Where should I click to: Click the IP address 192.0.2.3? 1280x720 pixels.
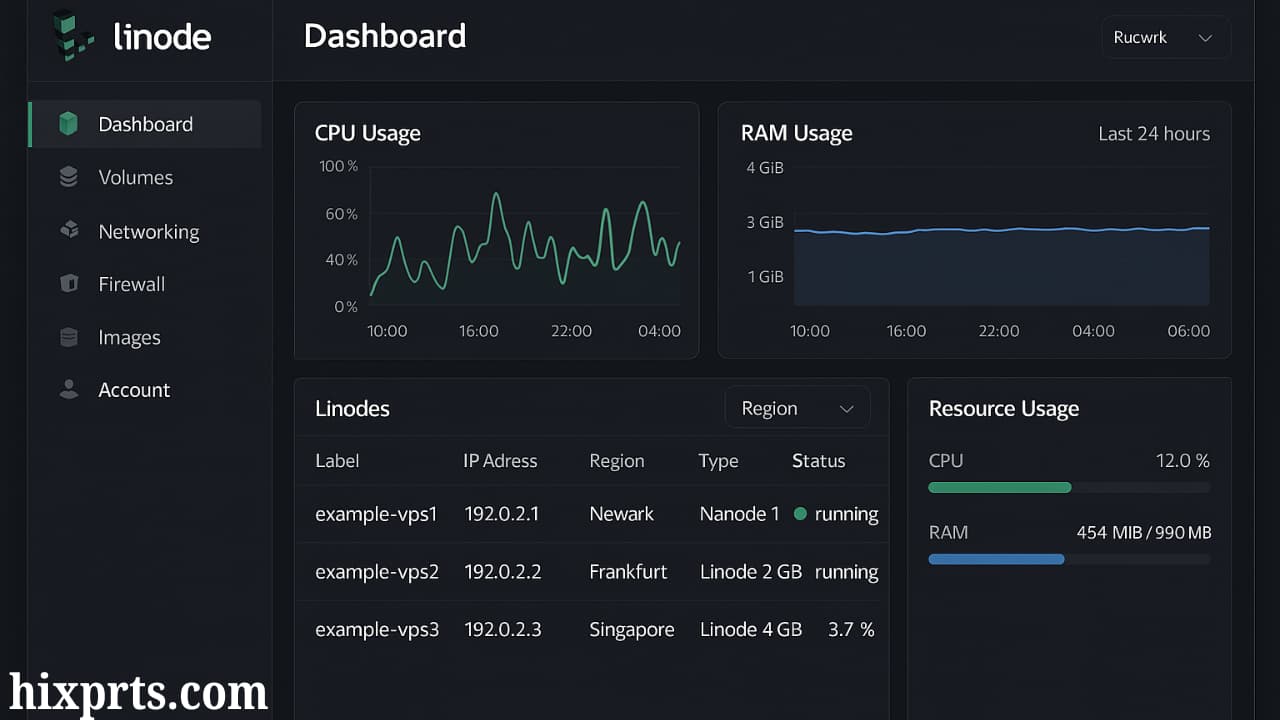coord(503,629)
